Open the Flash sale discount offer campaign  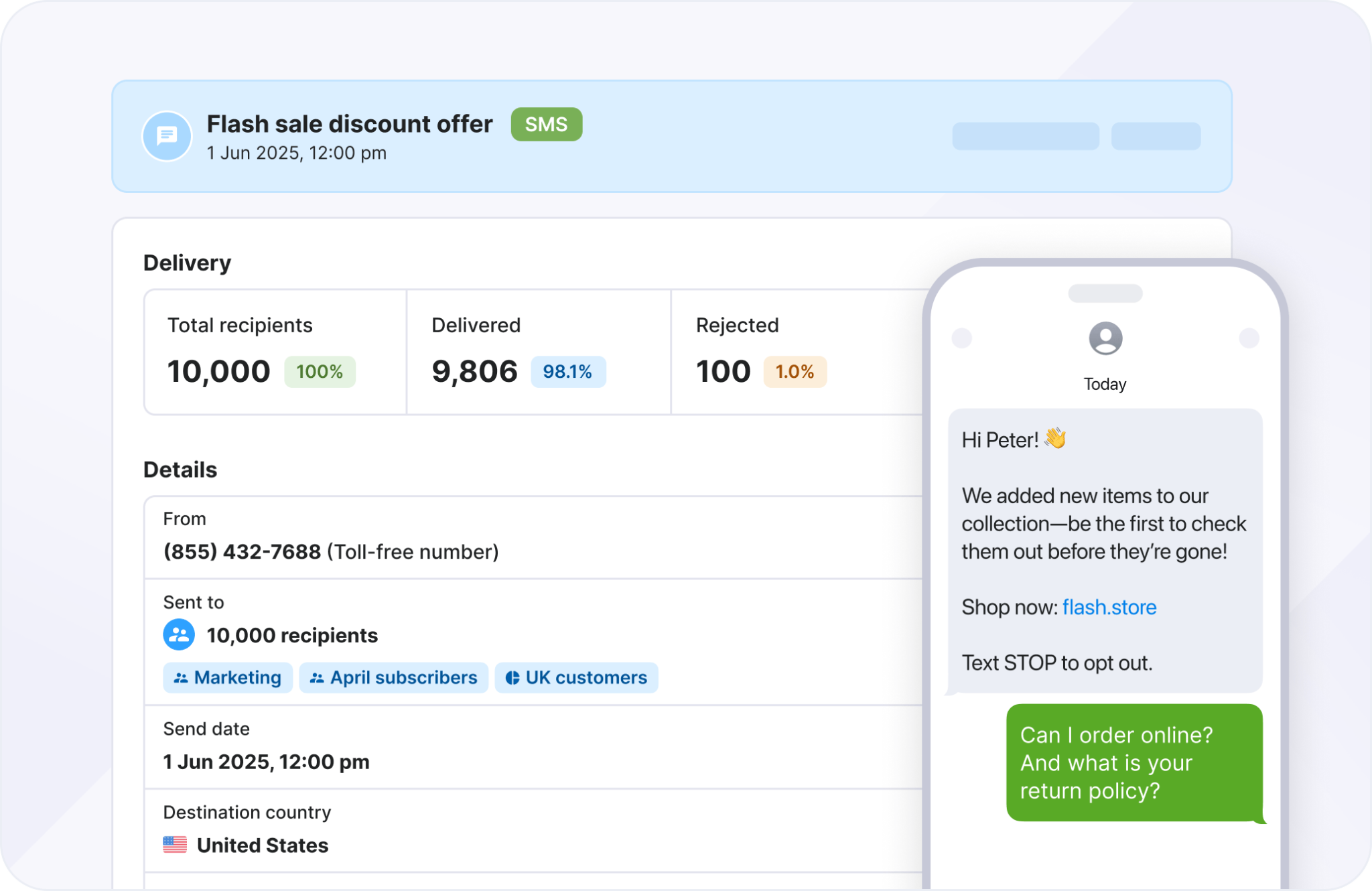[x=350, y=124]
